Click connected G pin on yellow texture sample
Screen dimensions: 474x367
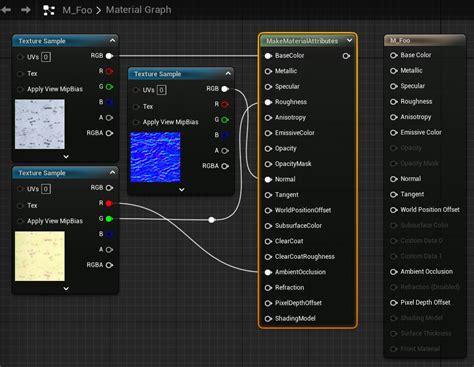[x=109, y=219]
